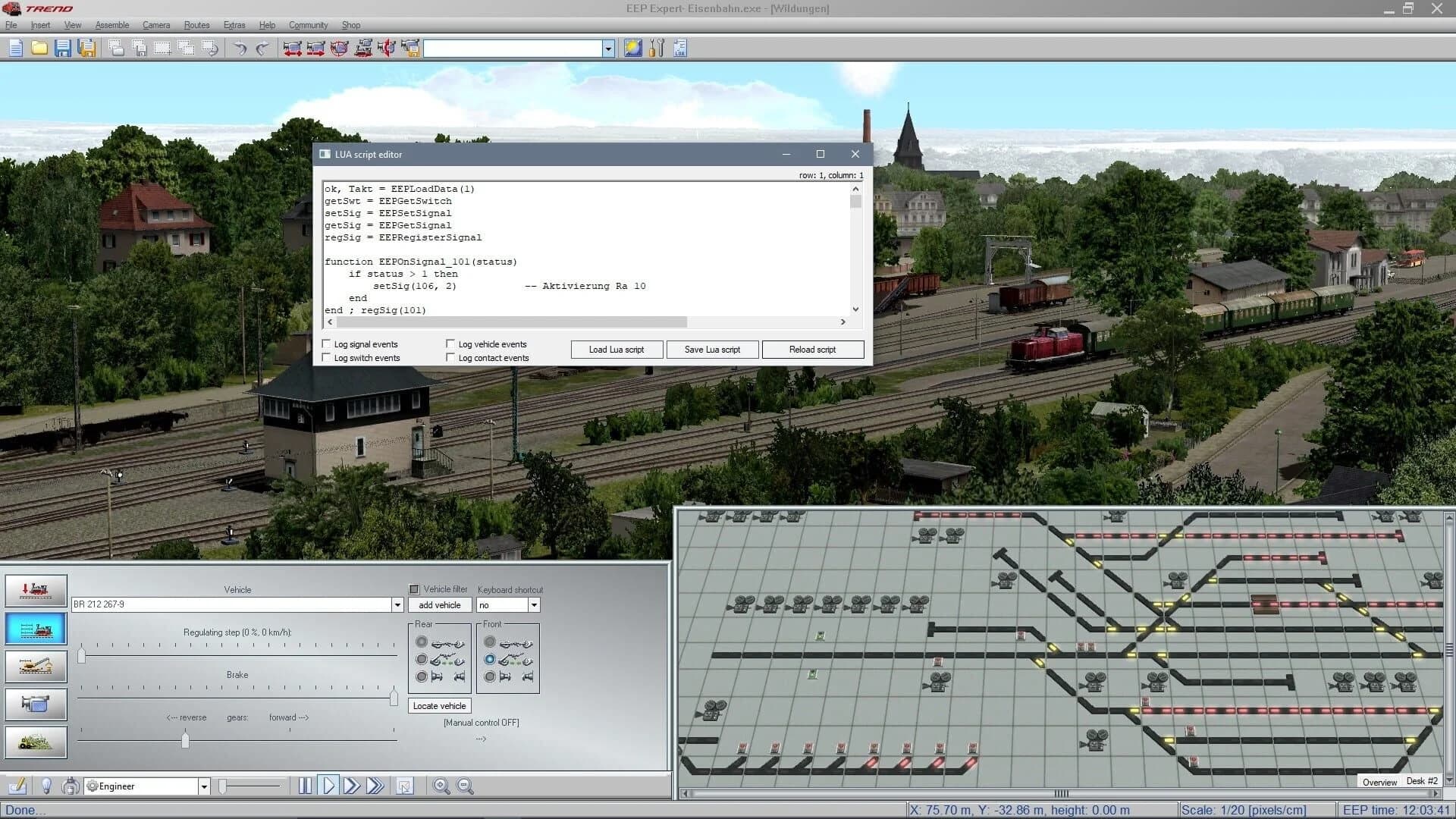Open the BR 212 267-9 vehicle dropdown
The height and width of the screenshot is (819, 1456).
(397, 604)
